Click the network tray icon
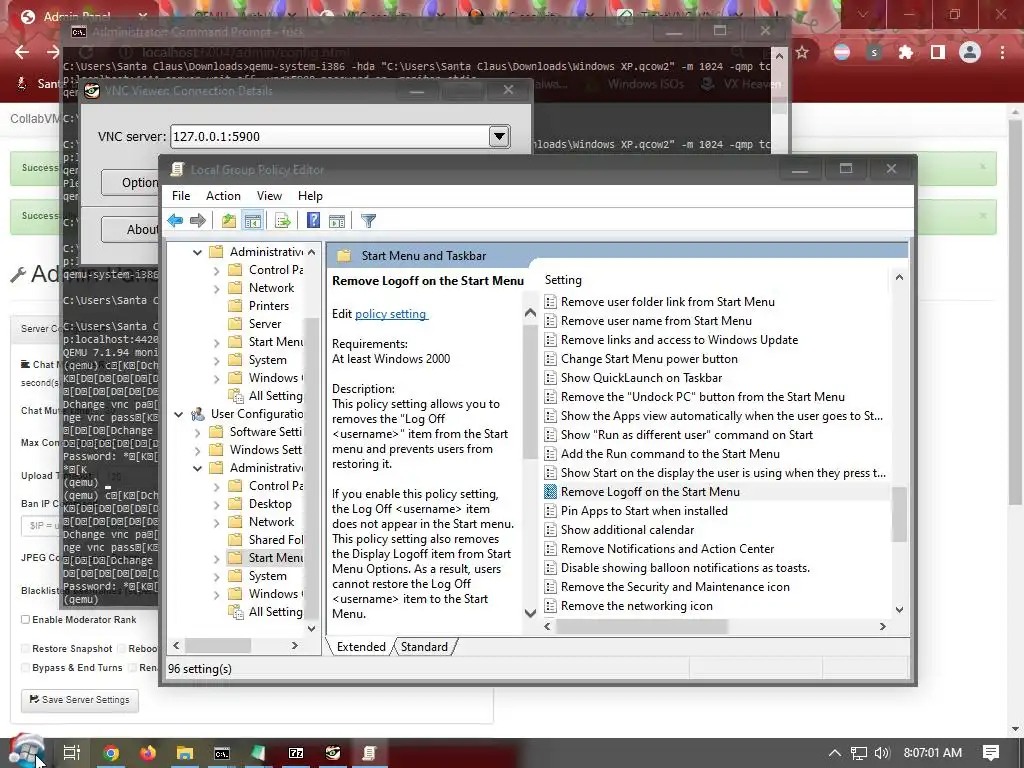Image resolution: width=1024 pixels, height=768 pixels. click(859, 753)
